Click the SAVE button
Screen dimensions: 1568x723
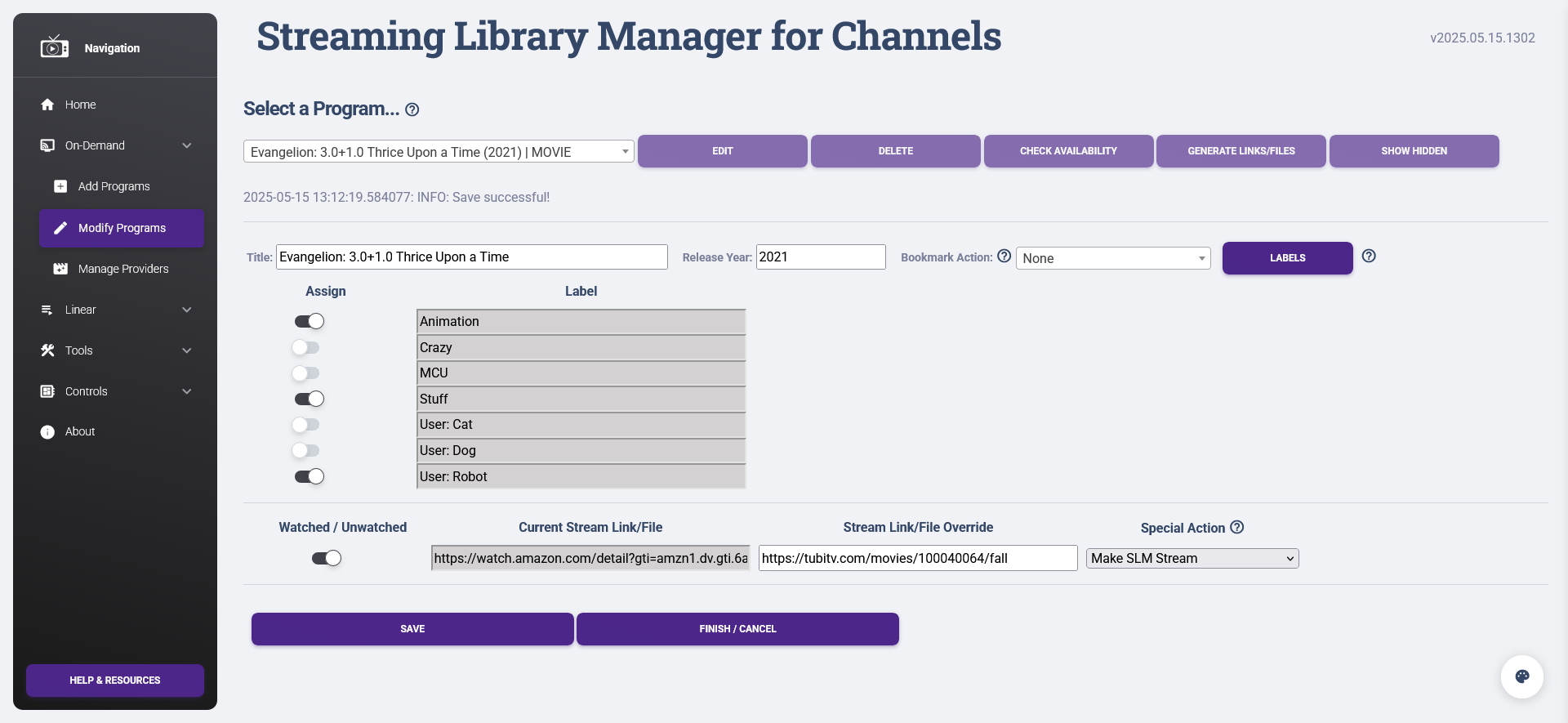(412, 629)
